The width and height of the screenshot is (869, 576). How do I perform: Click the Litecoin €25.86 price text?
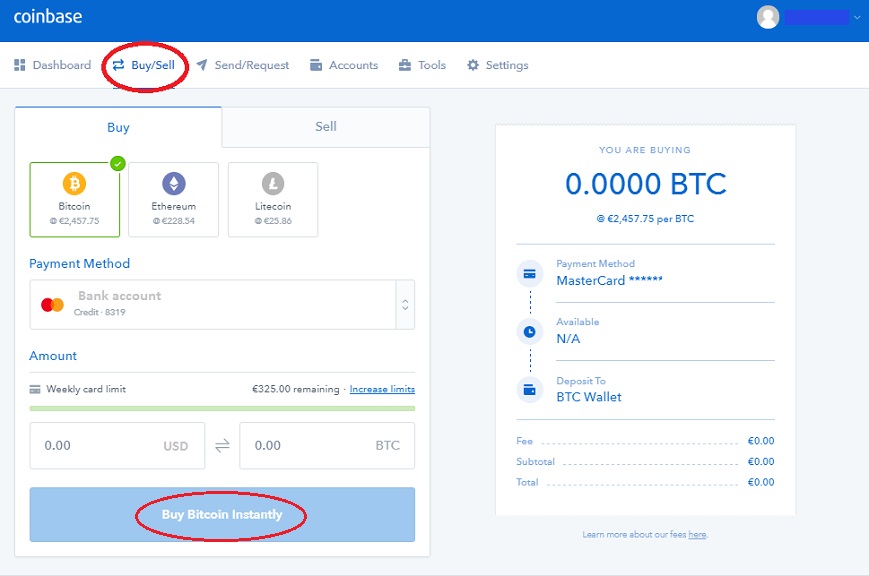(x=273, y=221)
